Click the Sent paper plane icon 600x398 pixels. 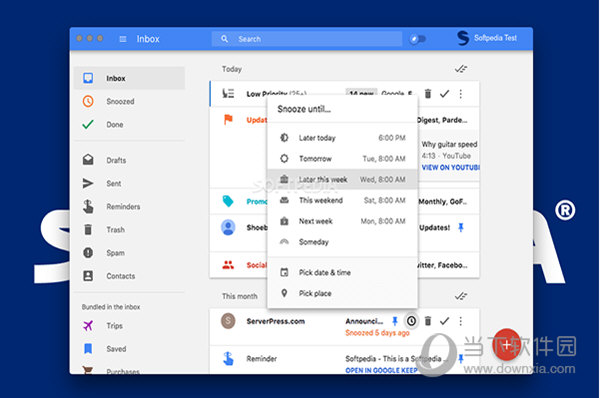point(88,183)
